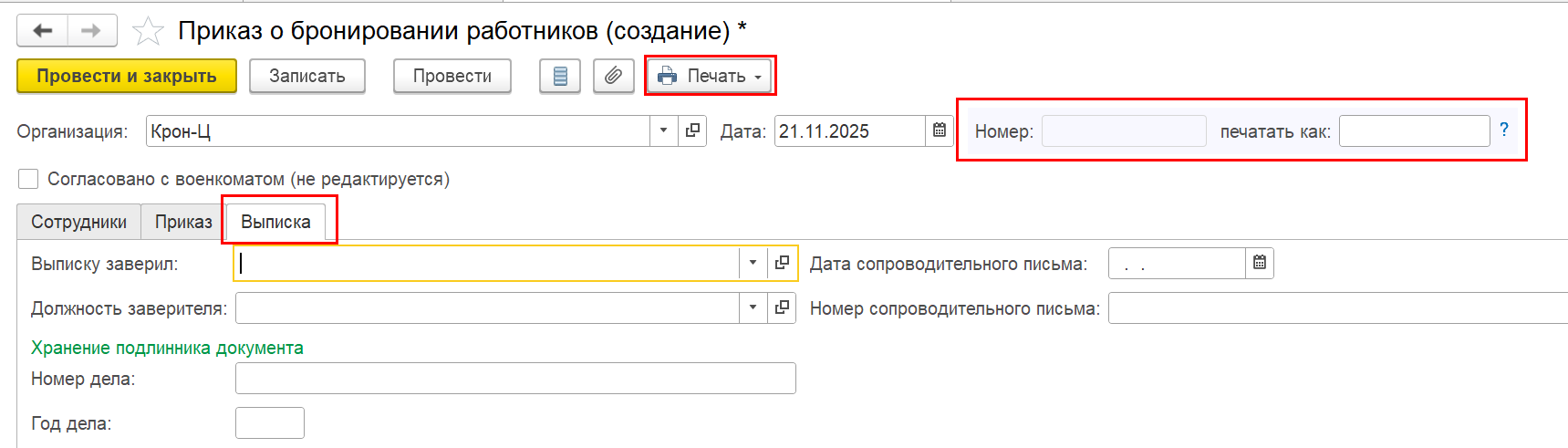1568x448 pixels.
Task: Click the forward navigation arrow
Action: point(91,31)
